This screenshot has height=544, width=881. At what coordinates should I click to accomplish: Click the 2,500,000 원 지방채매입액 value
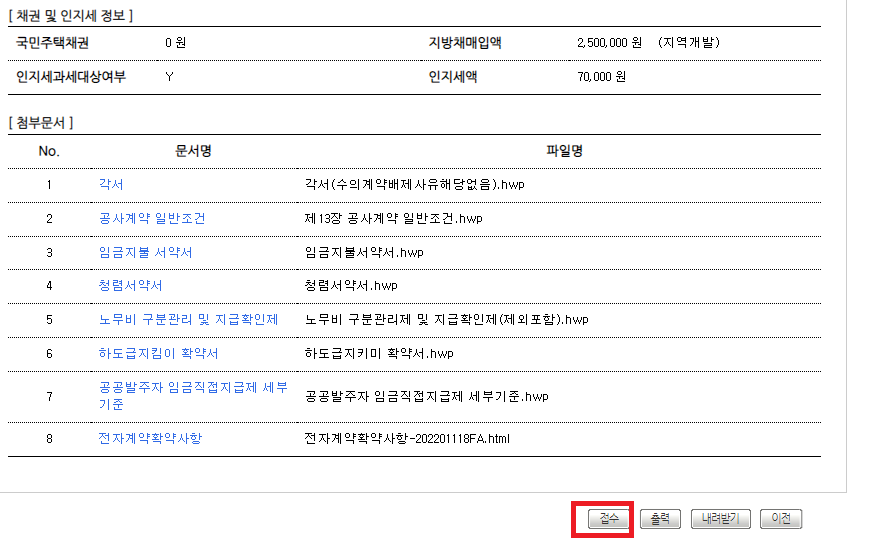tap(609, 43)
